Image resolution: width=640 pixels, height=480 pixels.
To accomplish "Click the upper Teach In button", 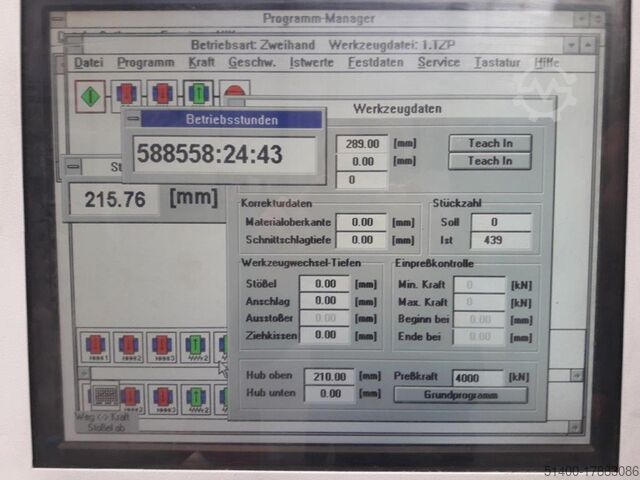I will tap(489, 143).
